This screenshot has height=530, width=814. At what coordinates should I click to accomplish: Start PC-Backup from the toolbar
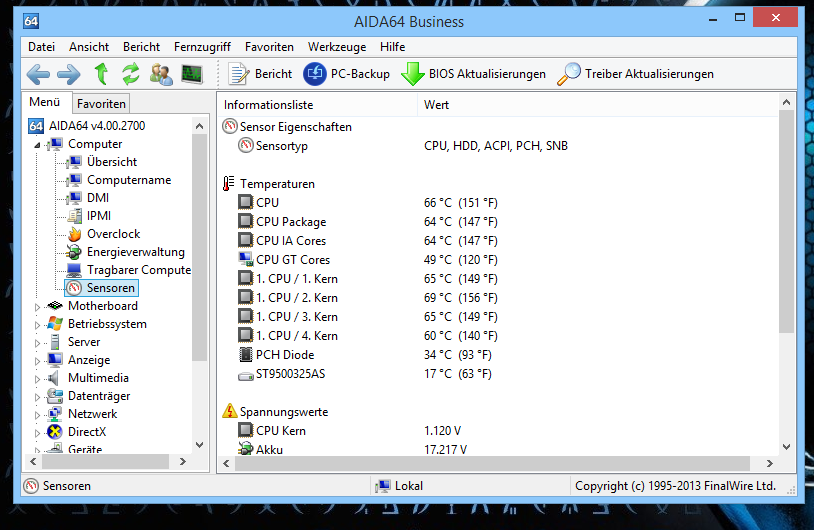click(346, 74)
